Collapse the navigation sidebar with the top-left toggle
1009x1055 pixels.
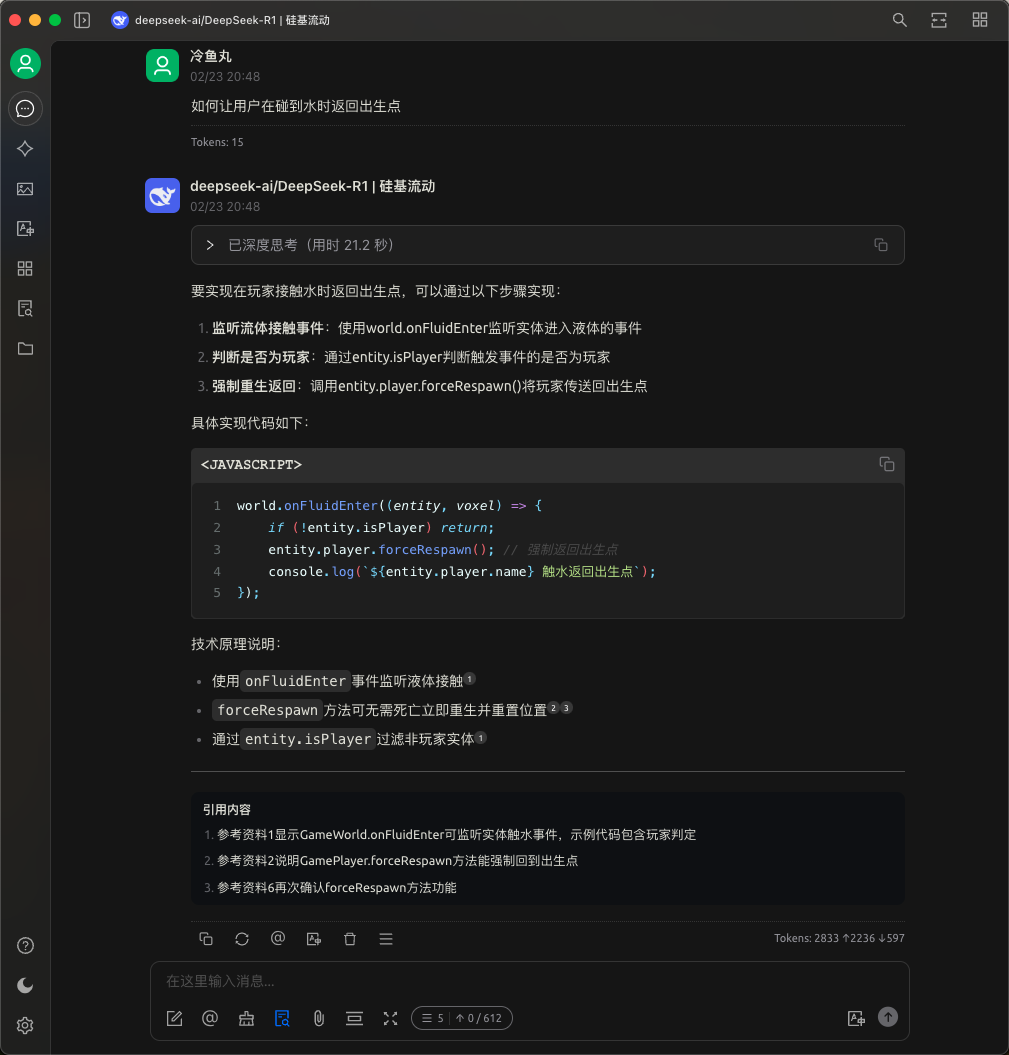[82, 19]
